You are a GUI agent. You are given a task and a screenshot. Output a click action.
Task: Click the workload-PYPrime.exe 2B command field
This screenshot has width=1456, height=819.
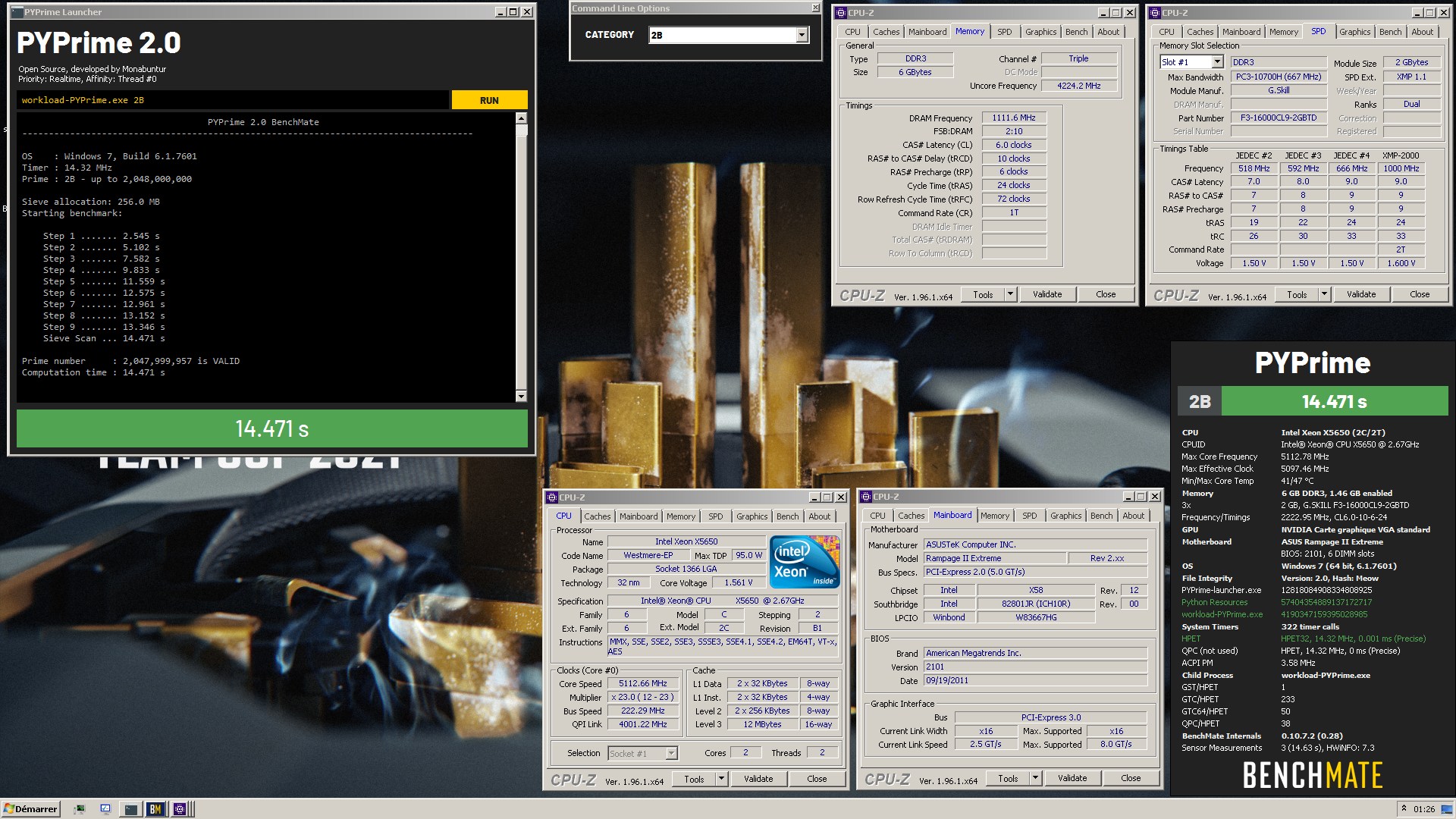coord(233,100)
